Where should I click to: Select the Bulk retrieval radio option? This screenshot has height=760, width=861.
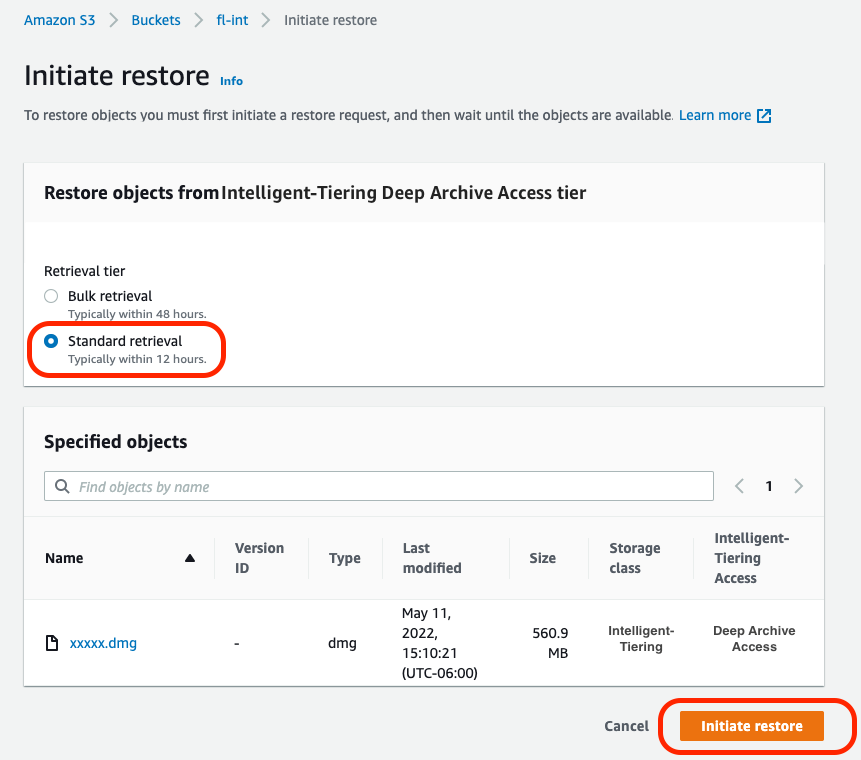[x=51, y=296]
